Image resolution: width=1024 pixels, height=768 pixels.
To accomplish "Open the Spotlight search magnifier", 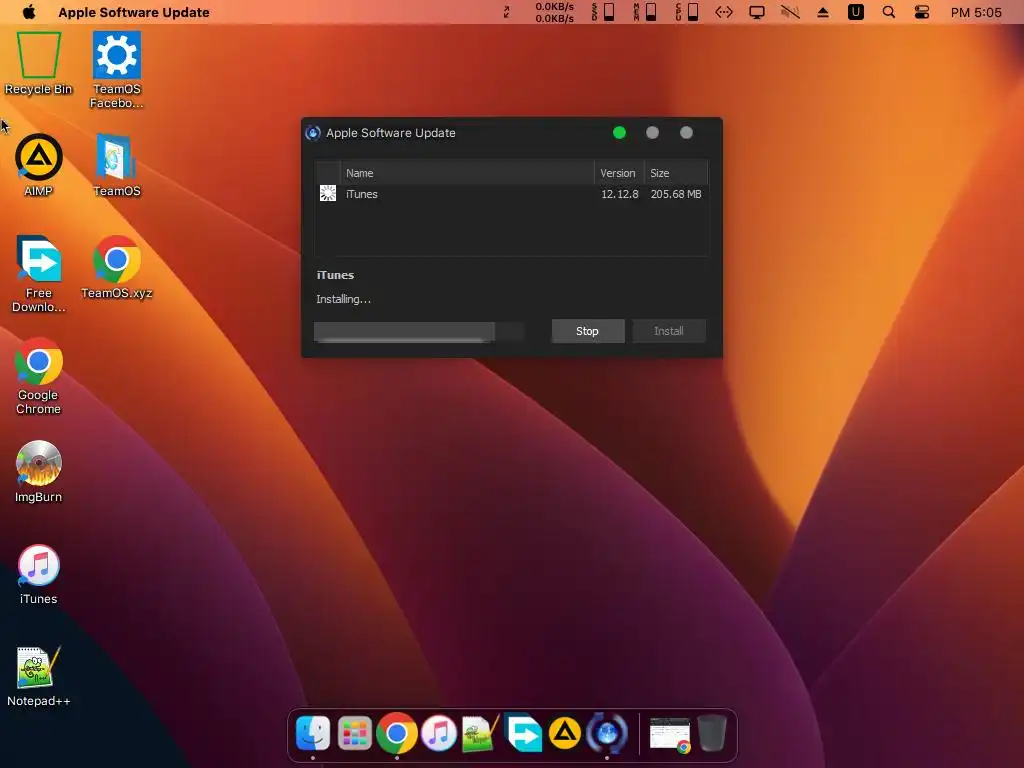I will (x=888, y=12).
